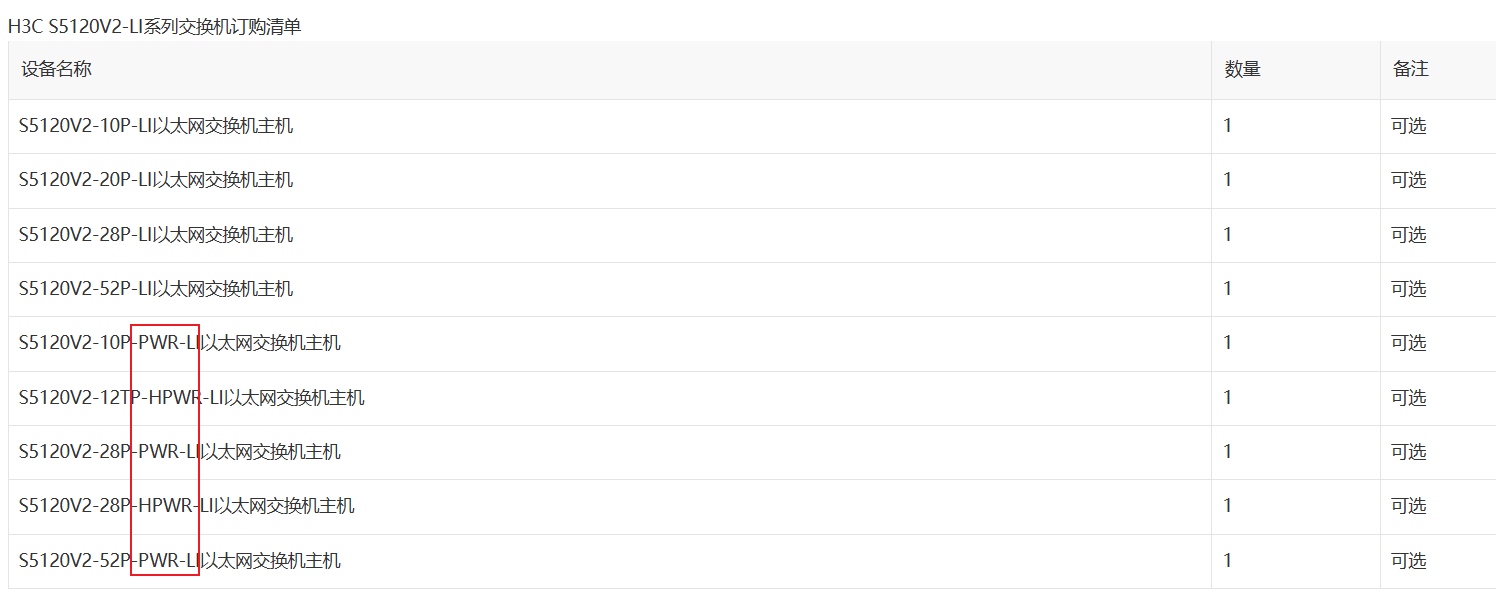This screenshot has height=599, width=1496.
Task: Click the 备注 column header
Action: click(x=1410, y=69)
